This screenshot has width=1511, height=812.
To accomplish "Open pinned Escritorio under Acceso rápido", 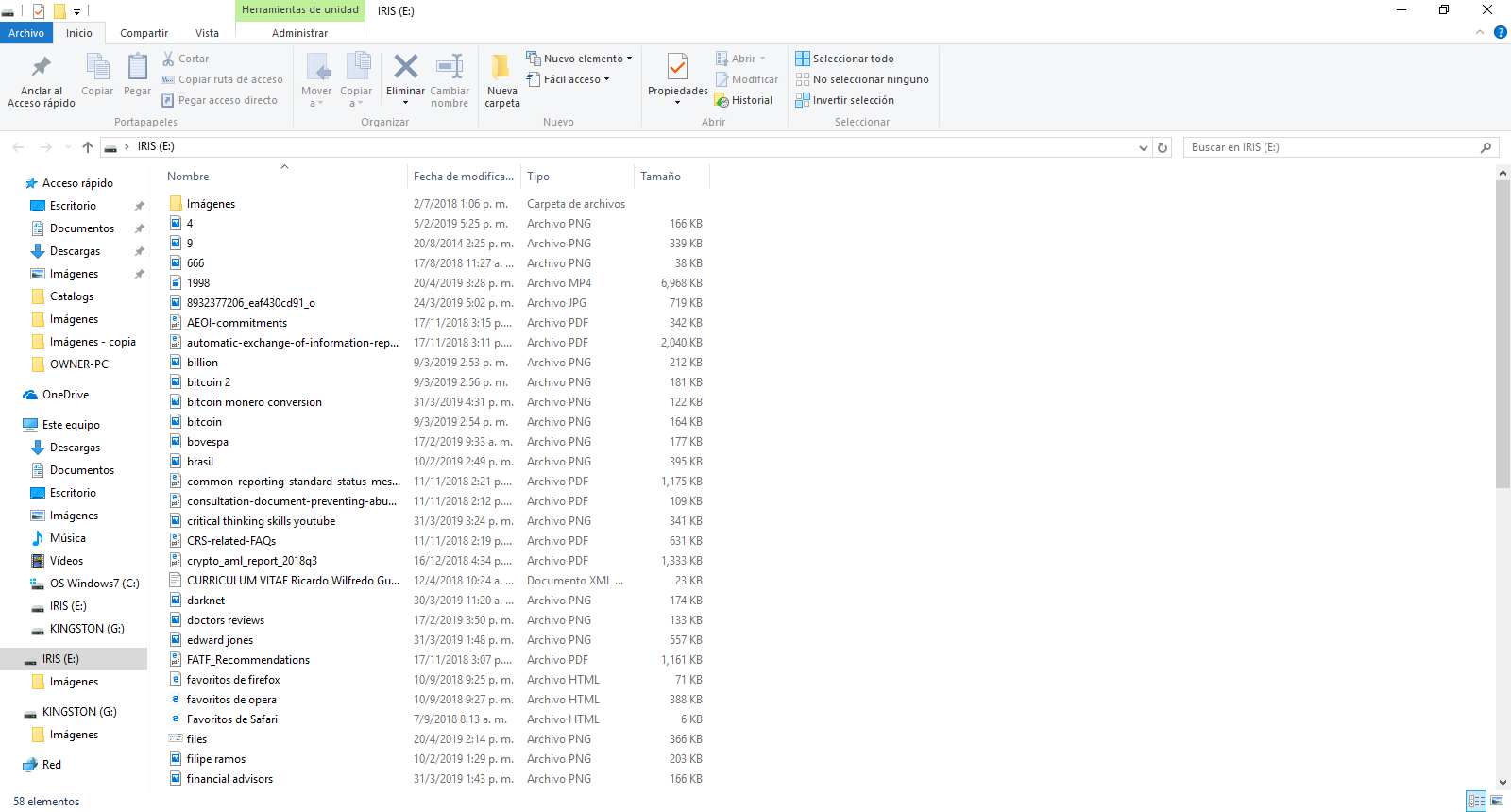I will tap(73, 206).
